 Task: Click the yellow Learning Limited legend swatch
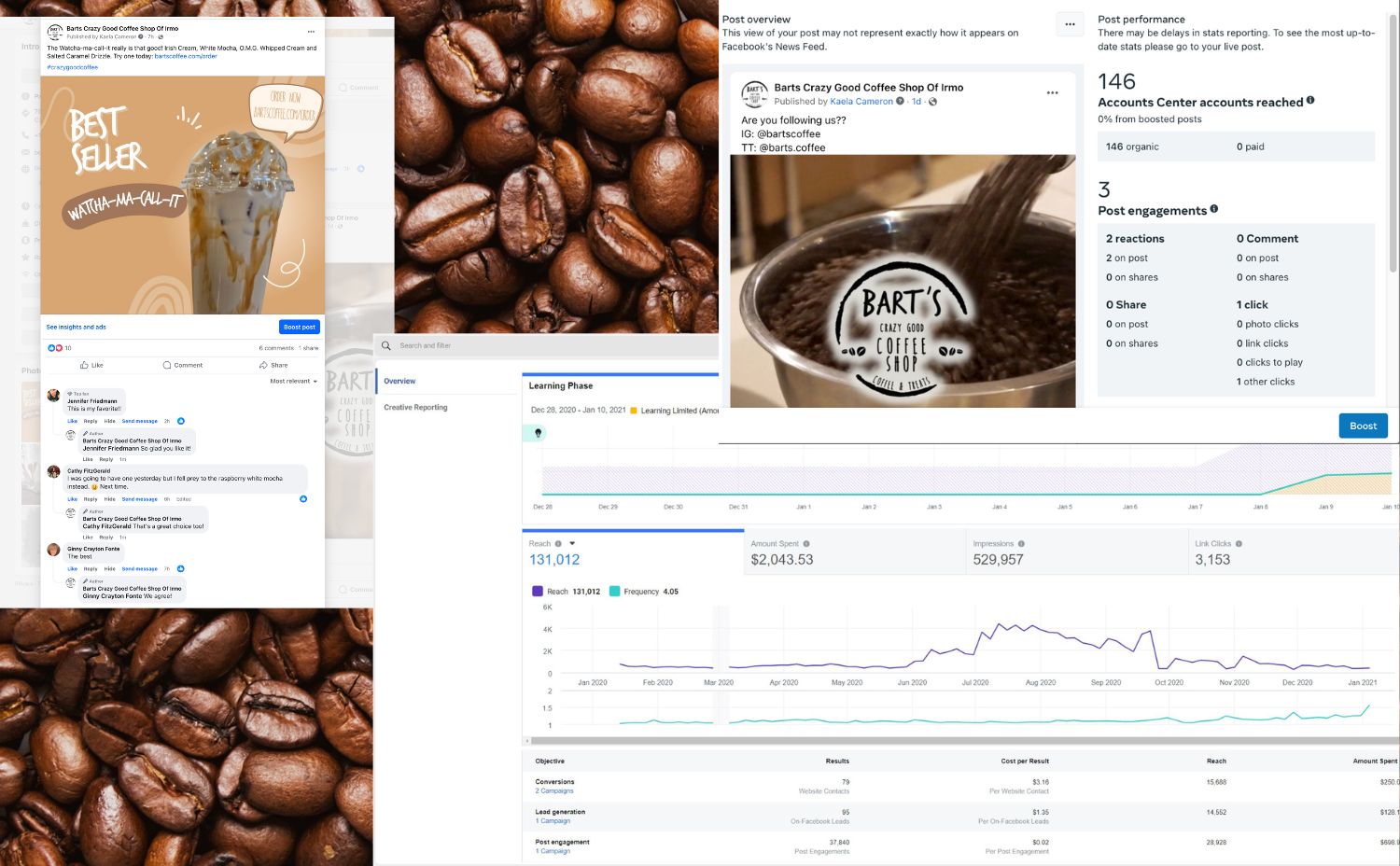634,410
